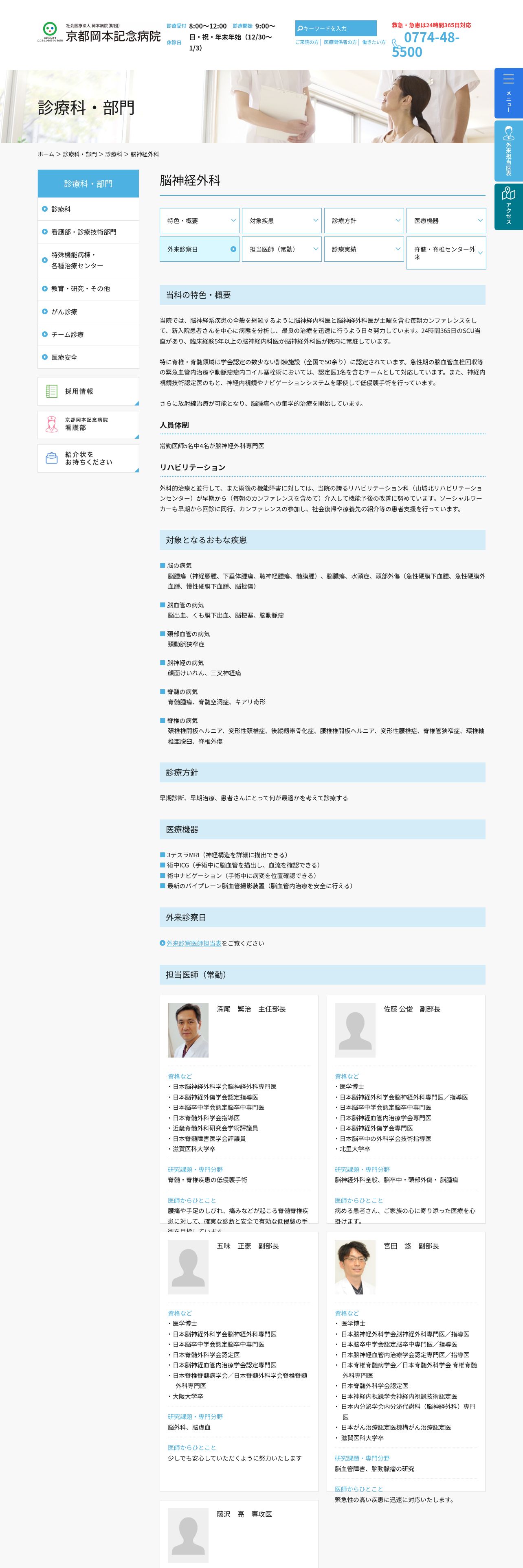523x1568 pixels.
Task: Open the チーム診療 sidebar item
Action: point(88,334)
